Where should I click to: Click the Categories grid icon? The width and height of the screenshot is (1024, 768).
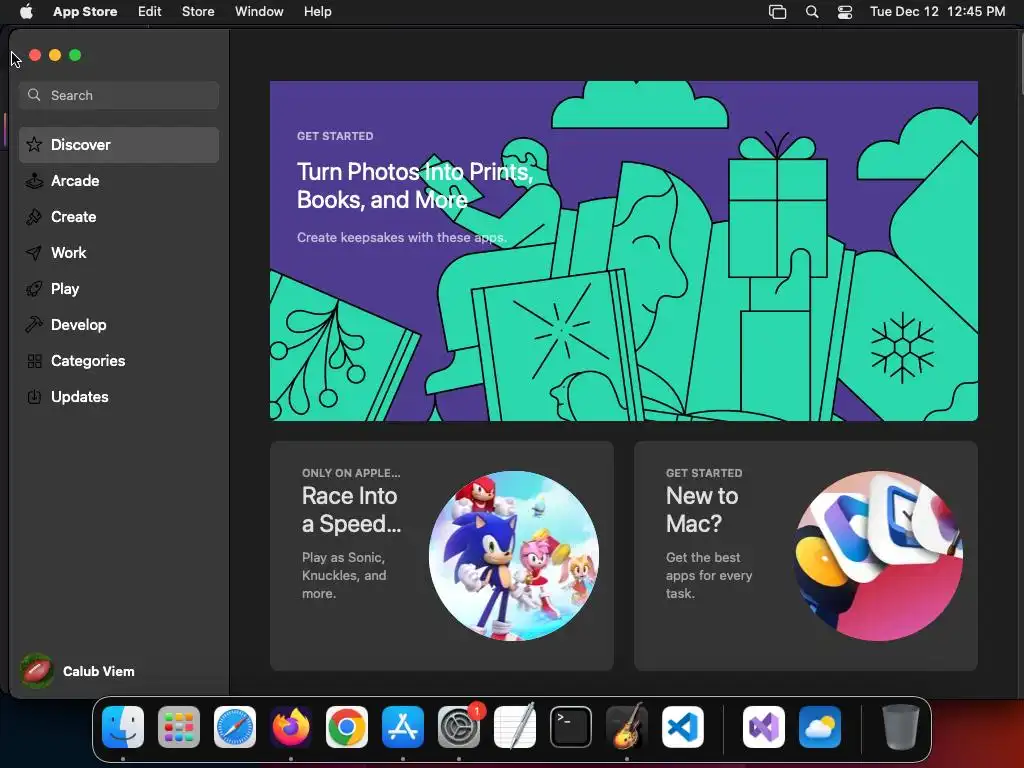(x=34, y=360)
